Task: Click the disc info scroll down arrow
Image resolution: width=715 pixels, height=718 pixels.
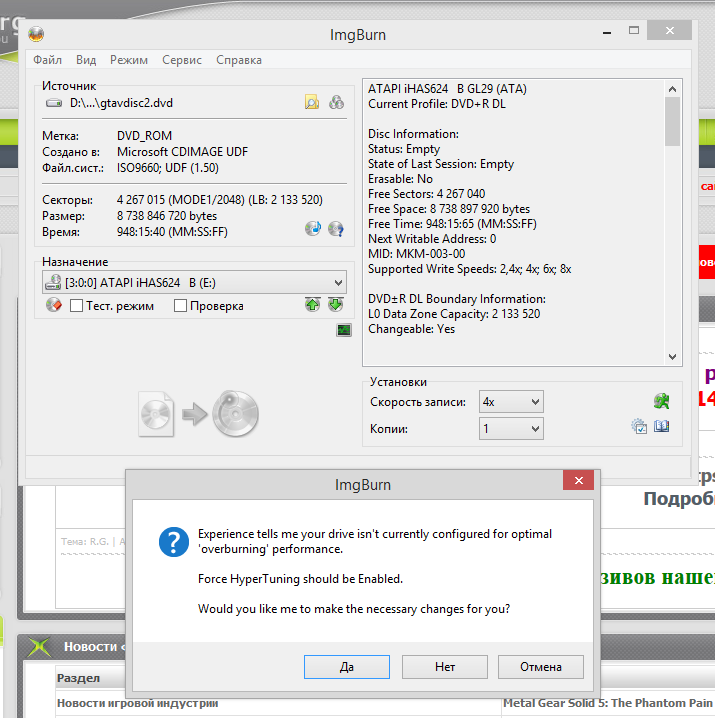Action: 672,357
